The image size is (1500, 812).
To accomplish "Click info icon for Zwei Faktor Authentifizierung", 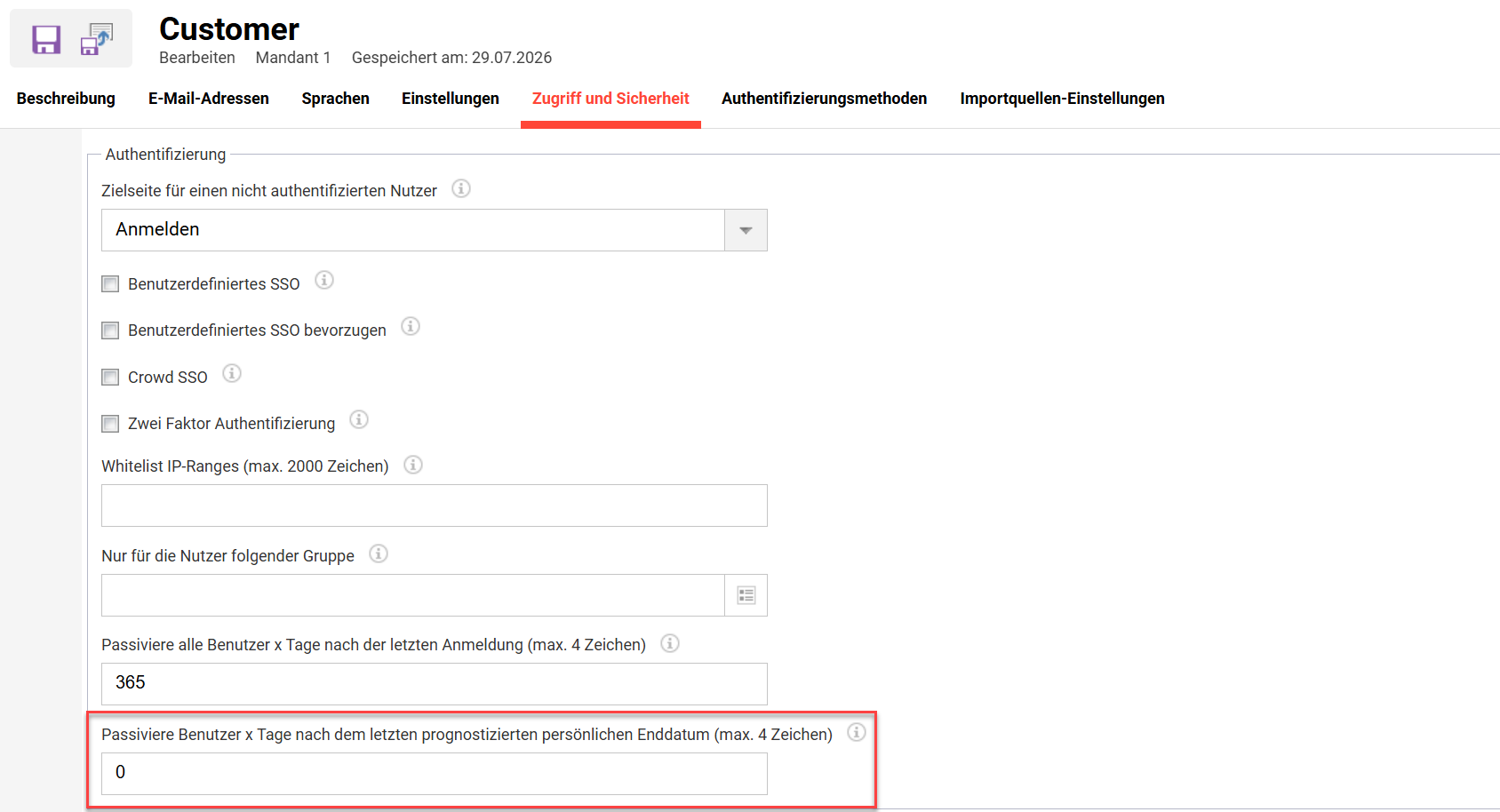I will click(x=358, y=419).
